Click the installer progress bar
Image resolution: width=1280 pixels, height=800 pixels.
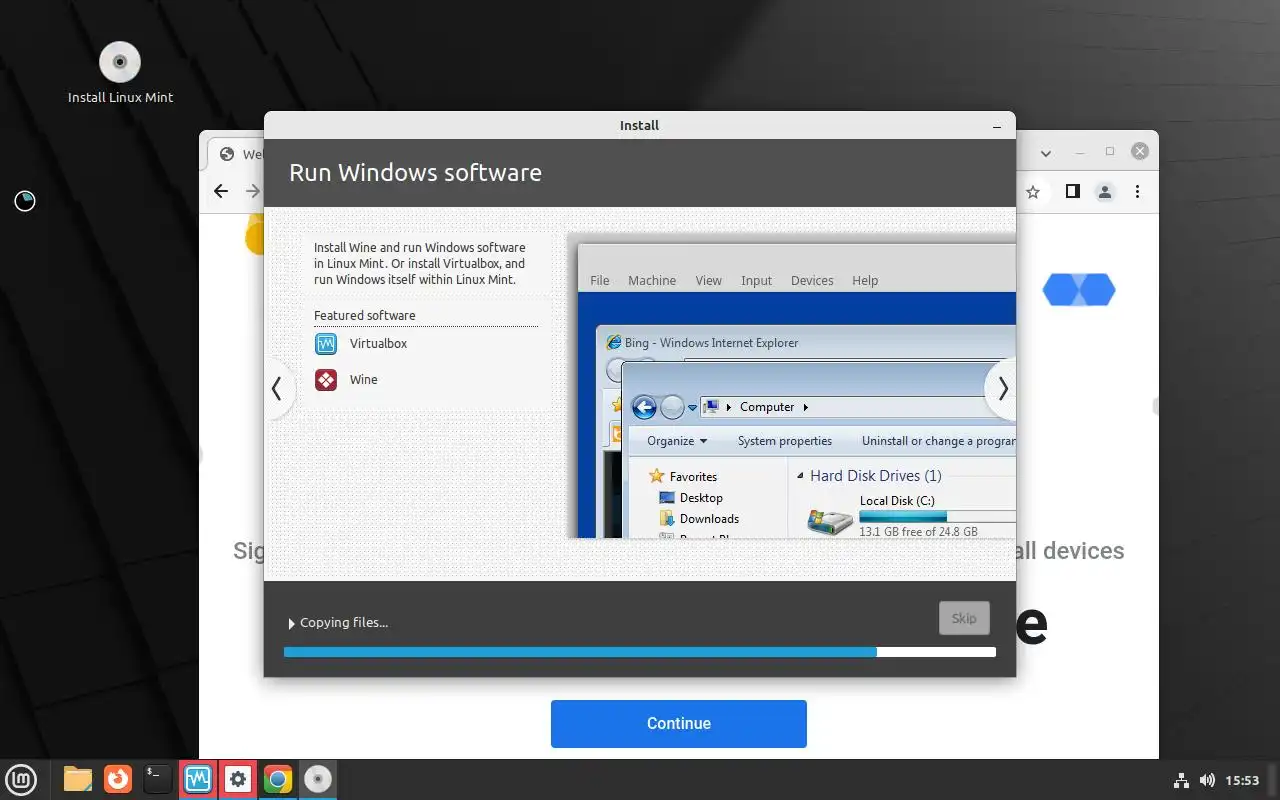coord(640,652)
